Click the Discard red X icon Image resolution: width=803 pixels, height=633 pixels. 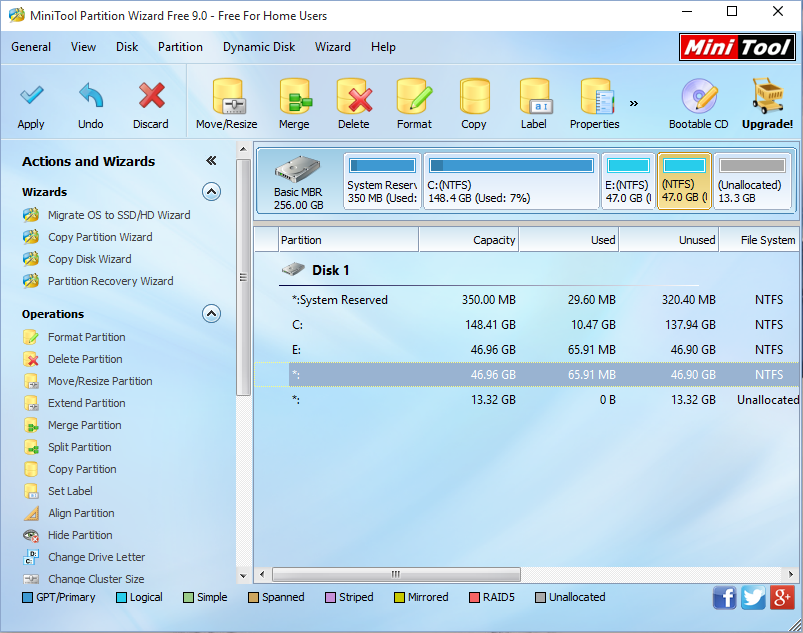click(x=152, y=95)
